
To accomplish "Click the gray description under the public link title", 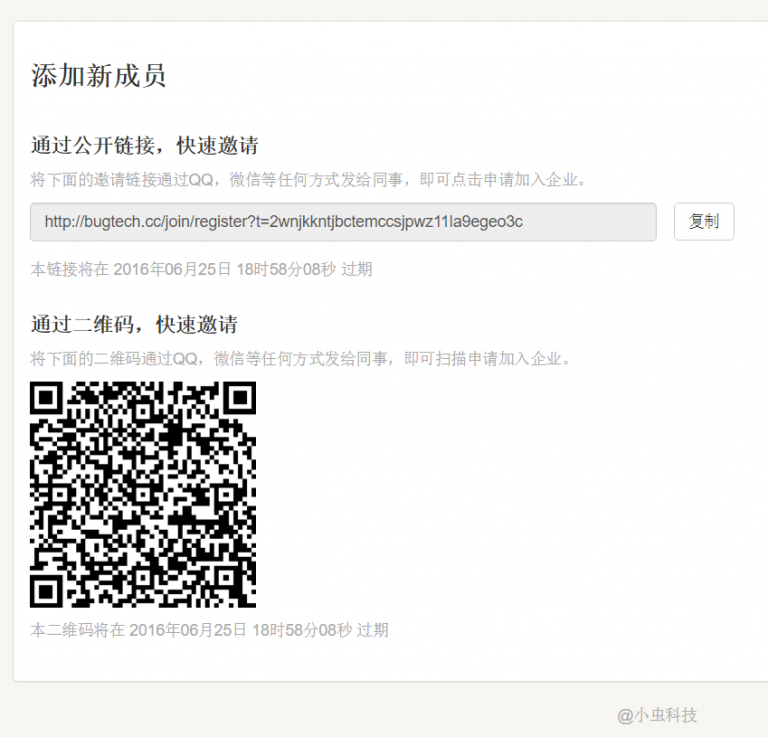I will click(x=308, y=180).
